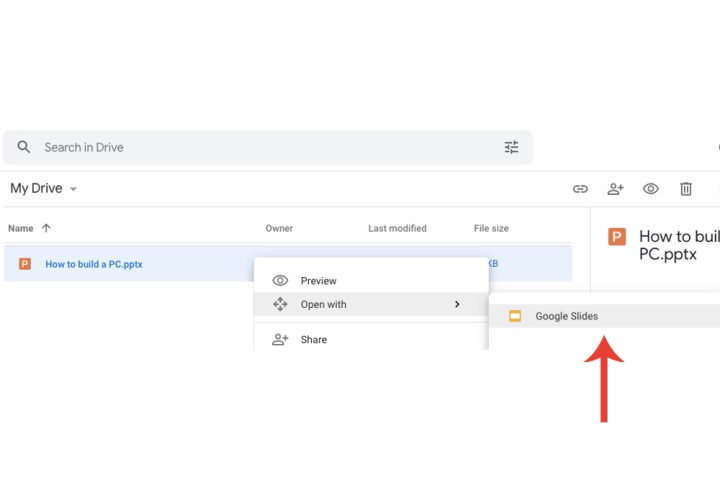Click the search magnifier icon

click(24, 147)
